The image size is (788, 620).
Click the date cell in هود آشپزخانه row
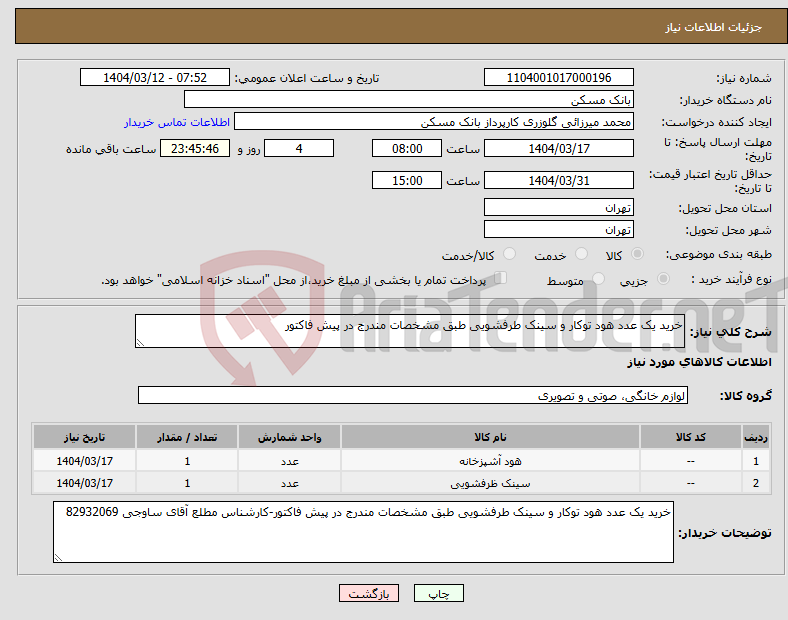84,461
